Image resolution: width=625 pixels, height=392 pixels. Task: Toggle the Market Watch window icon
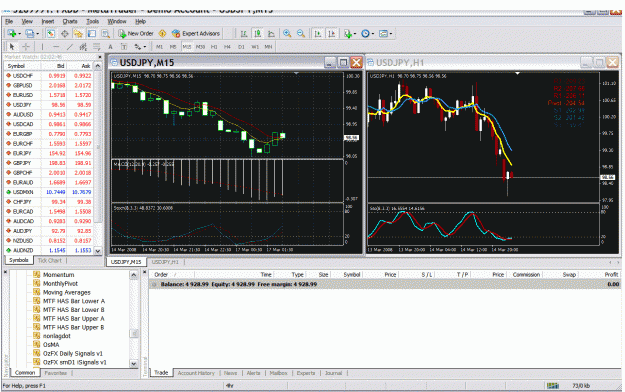[51, 33]
